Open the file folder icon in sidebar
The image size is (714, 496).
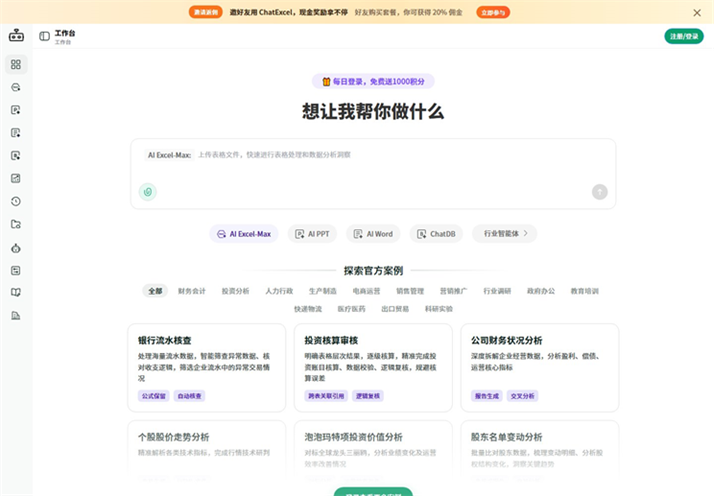pyautogui.click(x=16, y=224)
